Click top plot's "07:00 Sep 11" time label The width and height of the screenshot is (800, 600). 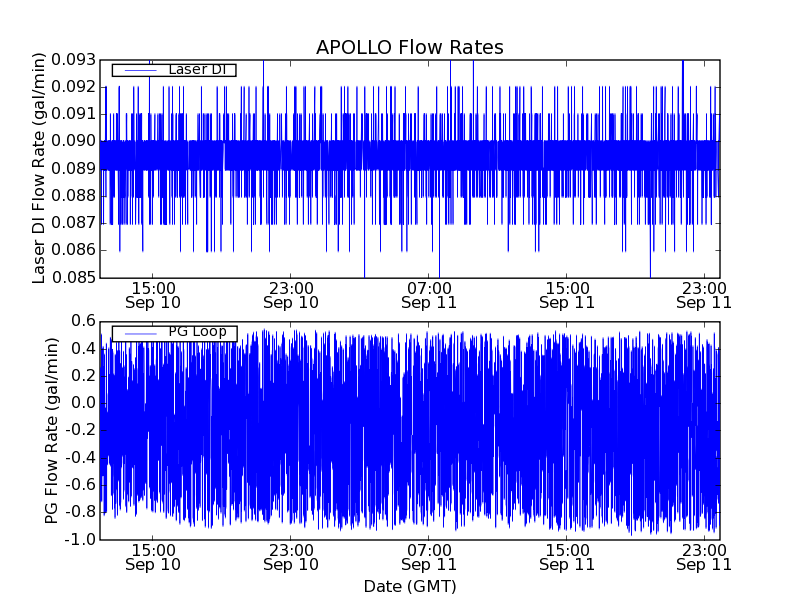tap(429, 294)
